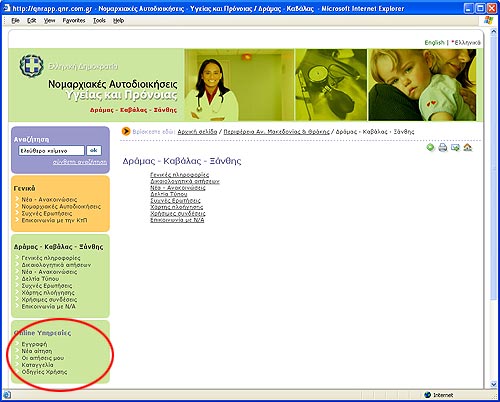Open Χάρτης πλοήγησης in sidebar

(48, 292)
